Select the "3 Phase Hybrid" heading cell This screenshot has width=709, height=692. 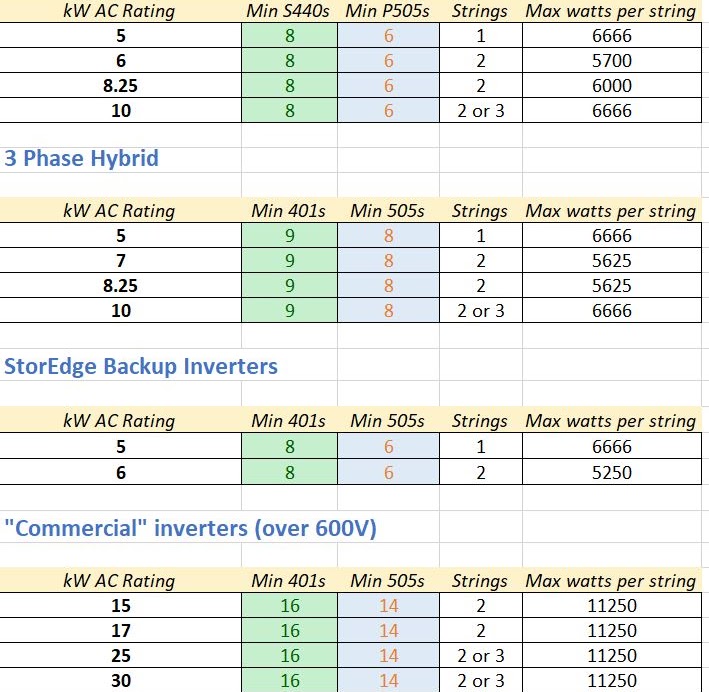click(x=82, y=158)
